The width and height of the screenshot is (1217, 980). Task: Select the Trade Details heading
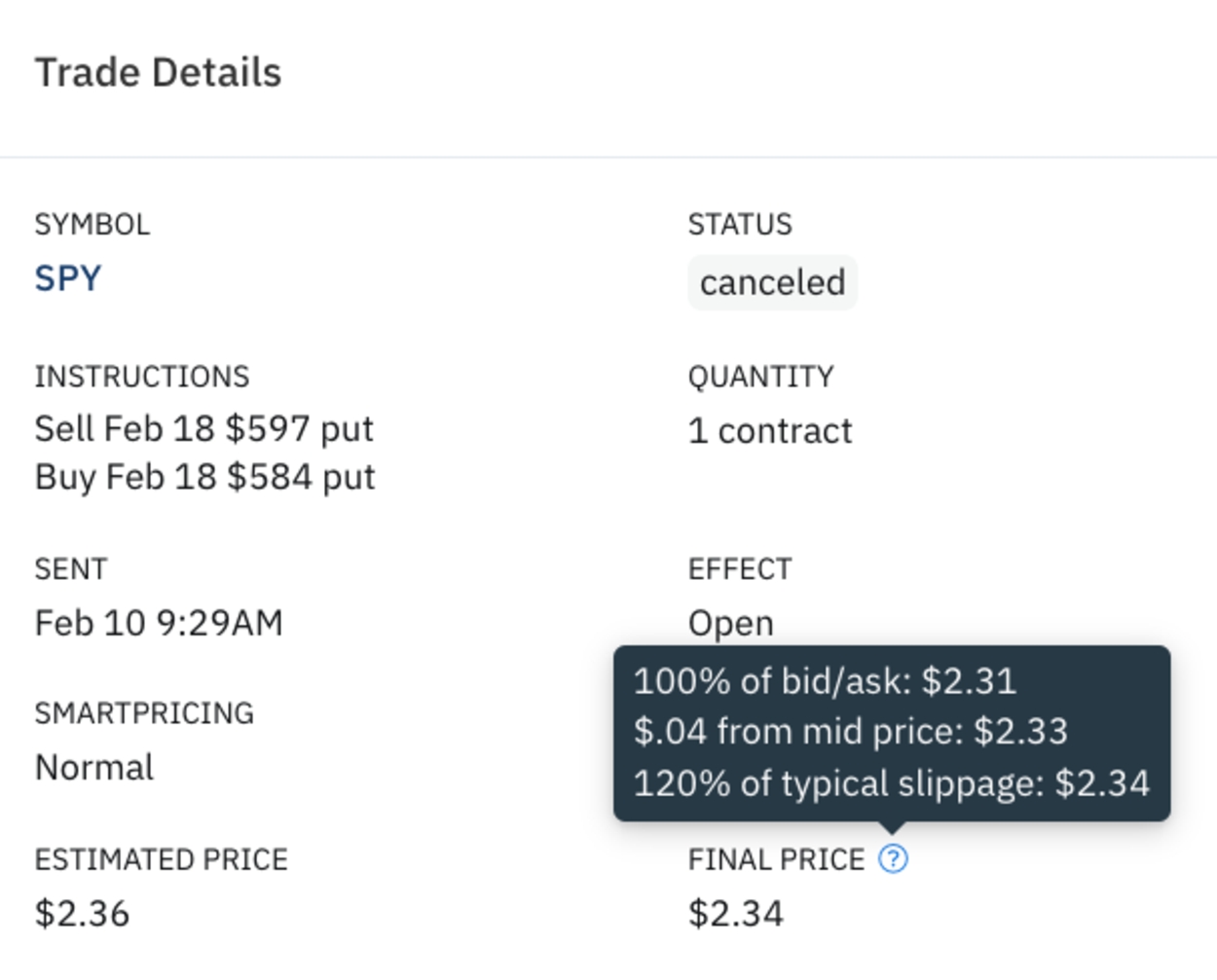click(158, 73)
